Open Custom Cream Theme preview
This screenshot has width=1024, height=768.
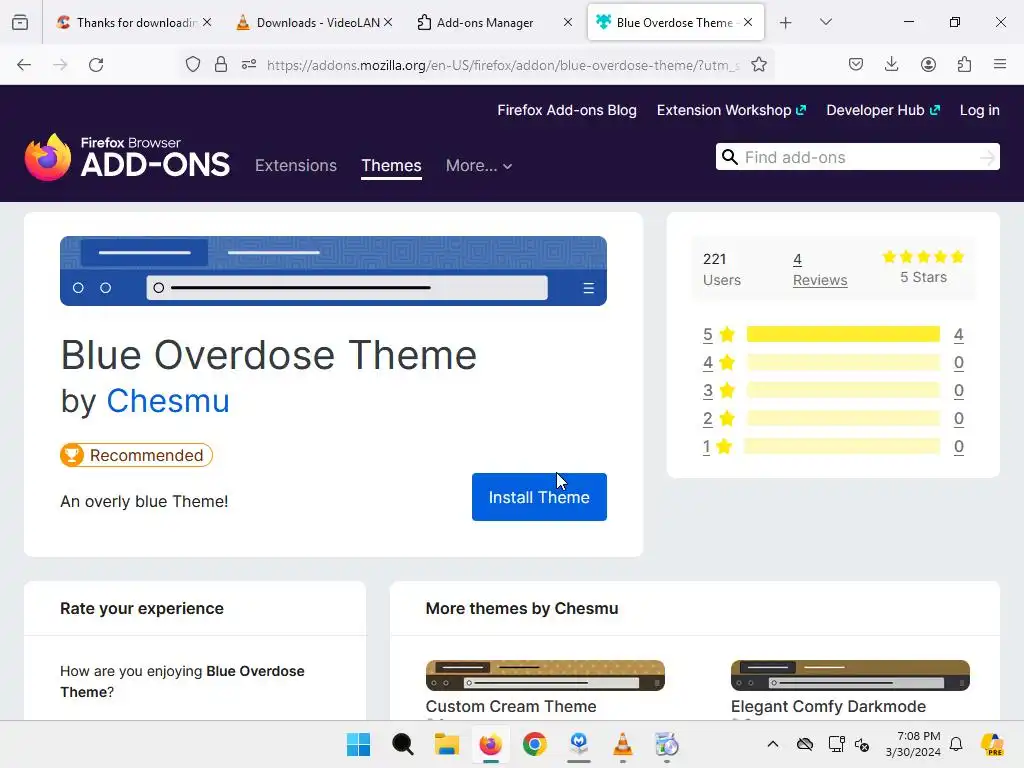tap(545, 675)
